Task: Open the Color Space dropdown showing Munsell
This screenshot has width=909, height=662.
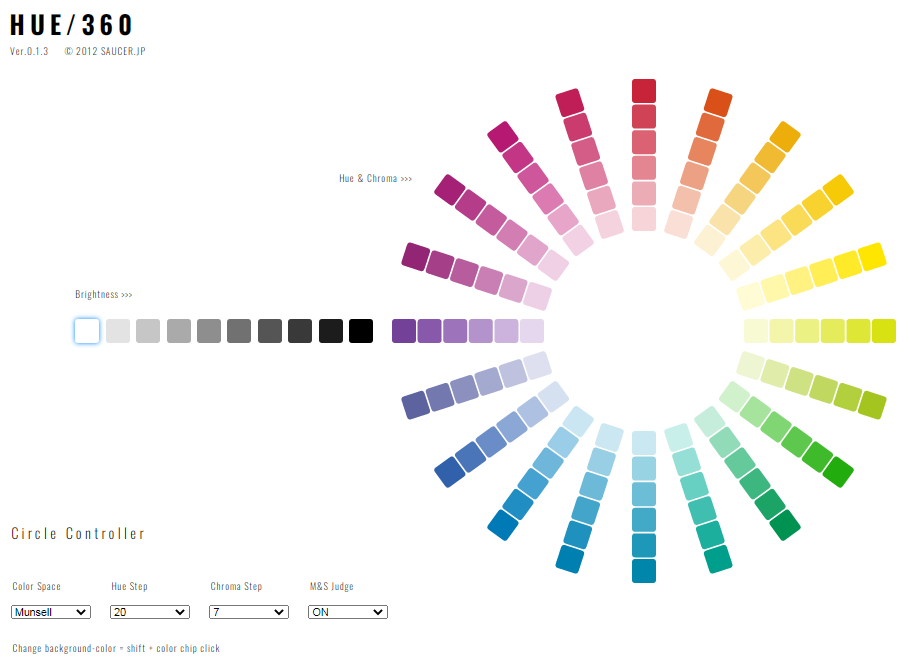Action: [x=51, y=612]
